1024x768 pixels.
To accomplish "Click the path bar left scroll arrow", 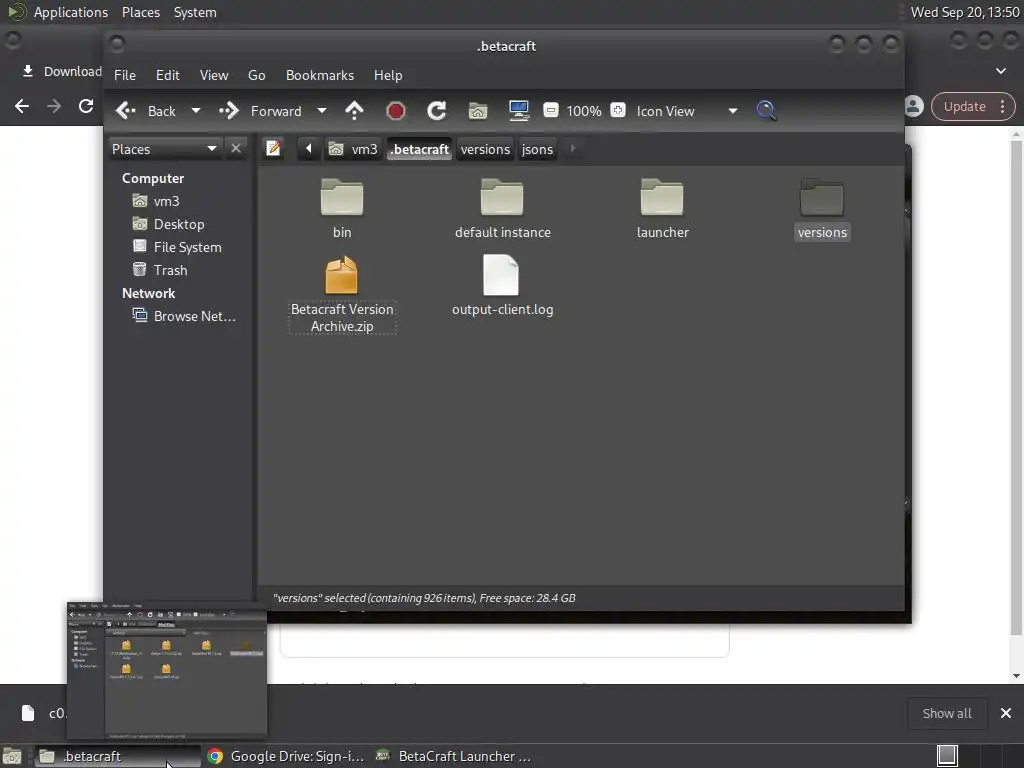I will tap(308, 149).
